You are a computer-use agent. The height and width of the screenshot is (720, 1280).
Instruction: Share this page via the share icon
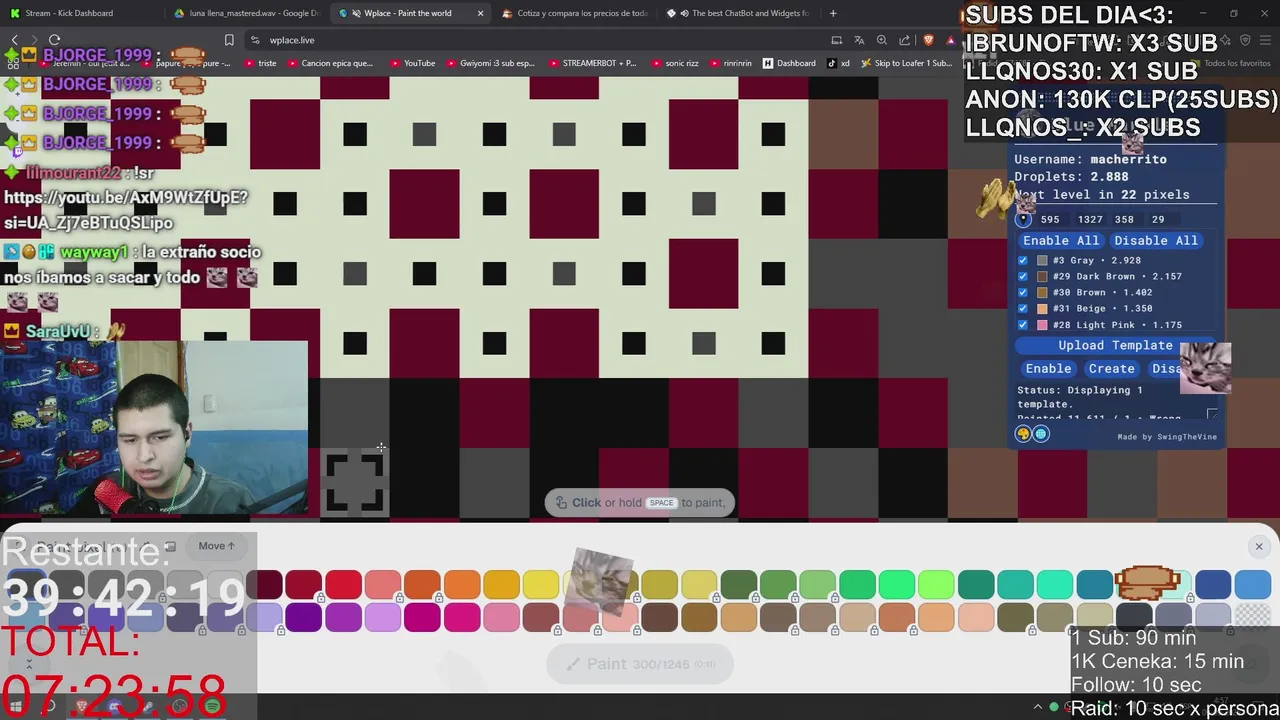[905, 40]
